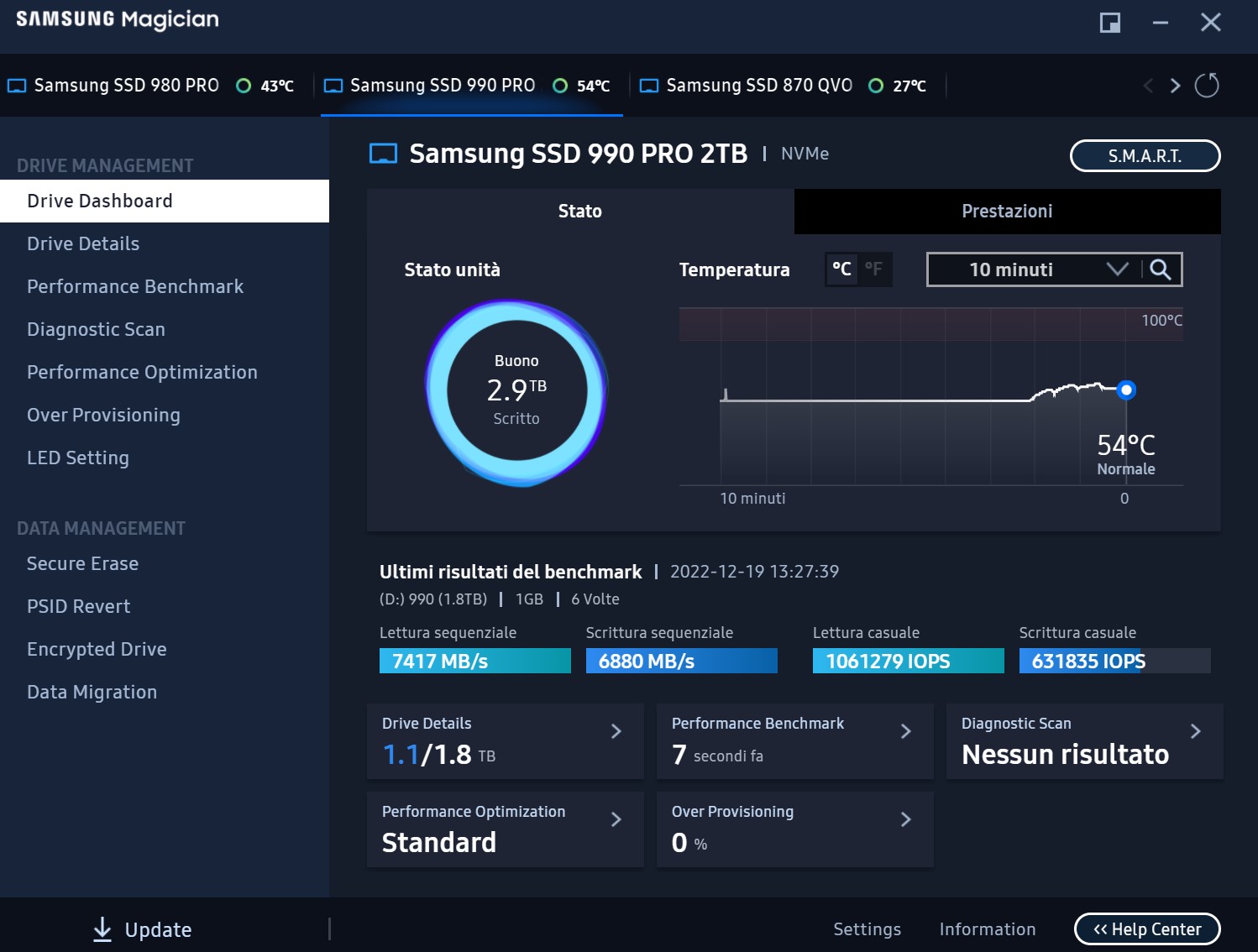Click the SAMSUNG Magician title logo
This screenshot has height=952, width=1258.
pyautogui.click(x=118, y=19)
